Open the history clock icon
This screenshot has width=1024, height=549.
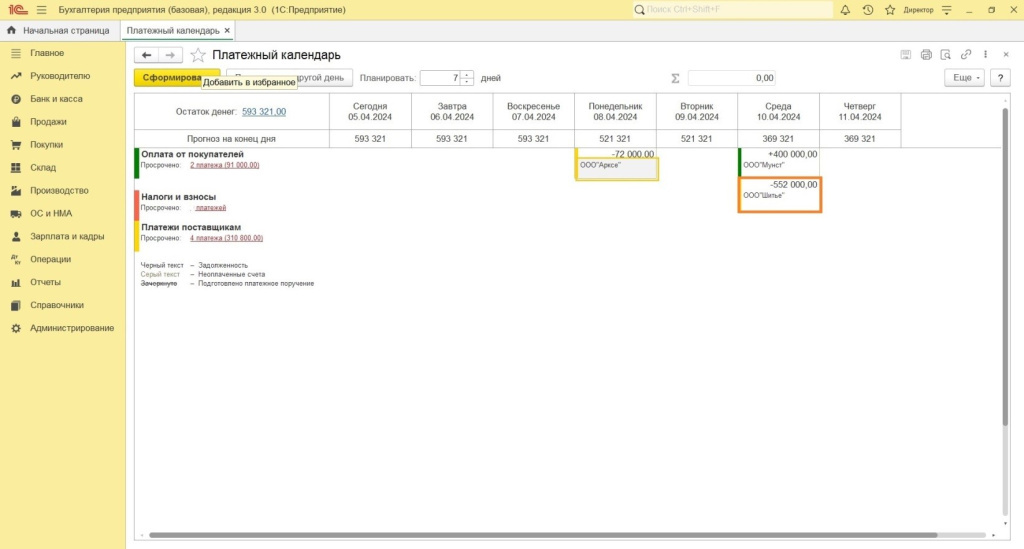pos(867,10)
